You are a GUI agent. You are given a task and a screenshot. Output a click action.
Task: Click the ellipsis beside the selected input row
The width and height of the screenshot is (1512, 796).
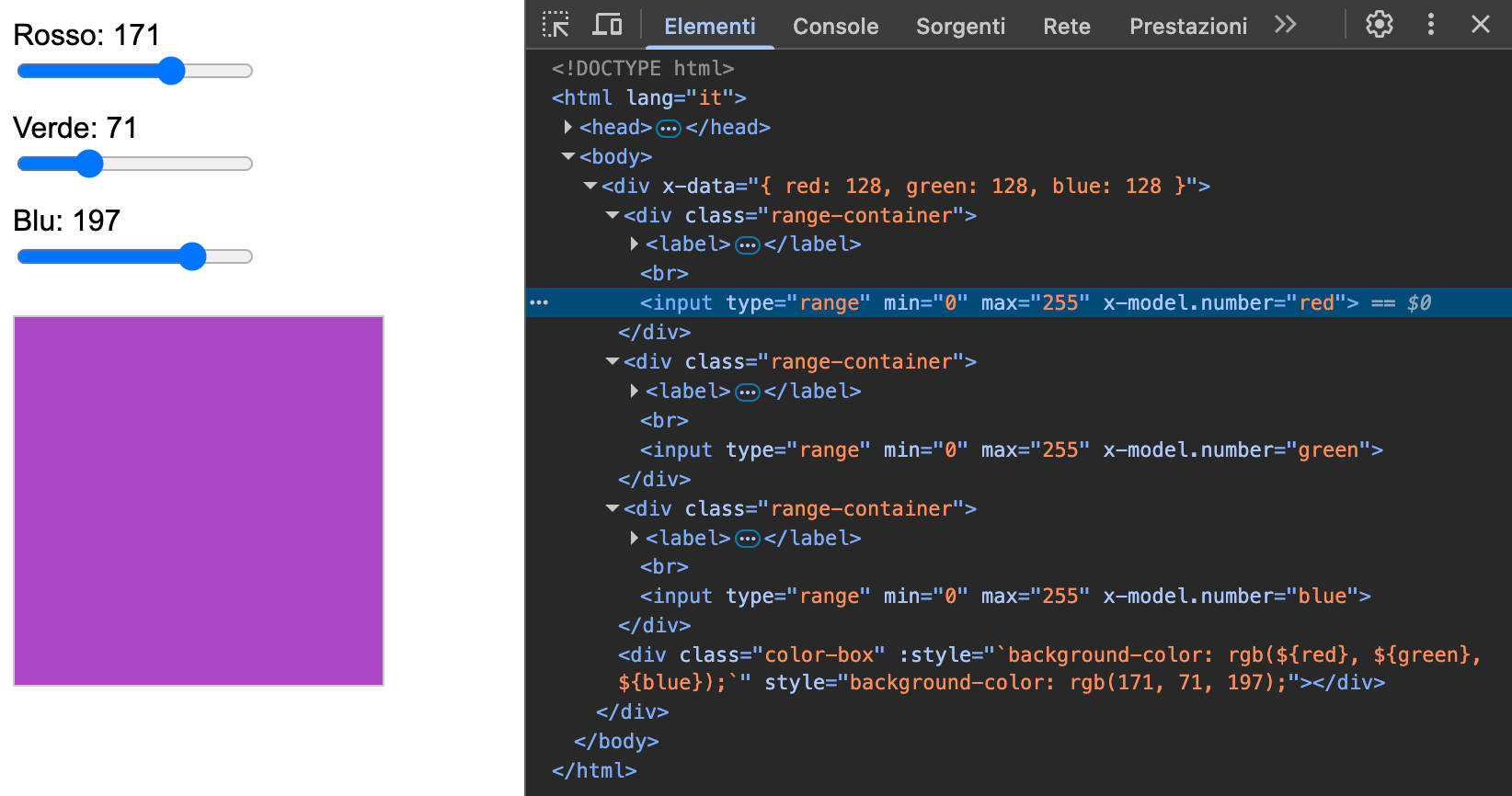[x=539, y=302]
